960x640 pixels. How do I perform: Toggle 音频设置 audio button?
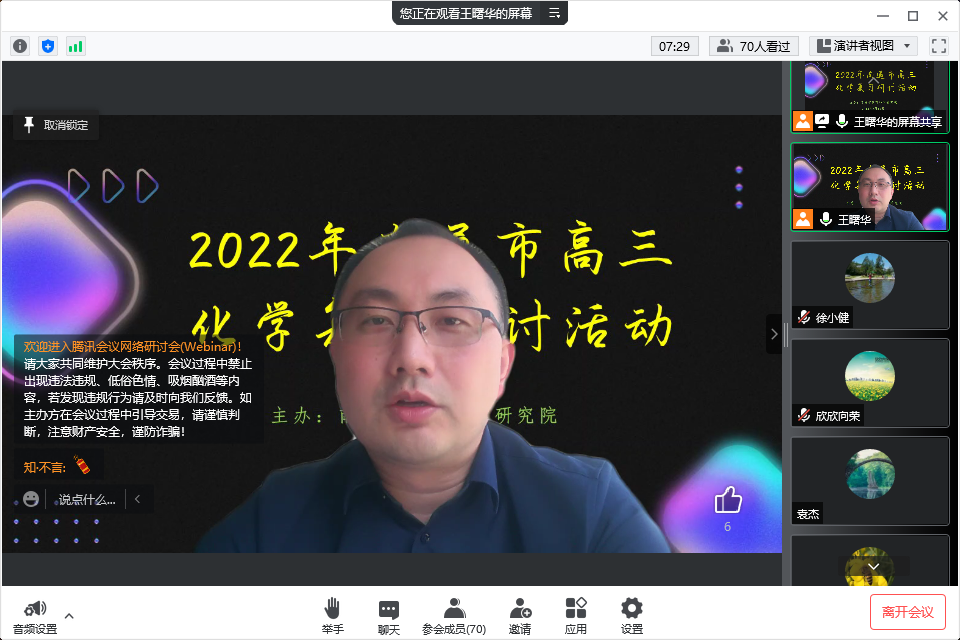34,614
